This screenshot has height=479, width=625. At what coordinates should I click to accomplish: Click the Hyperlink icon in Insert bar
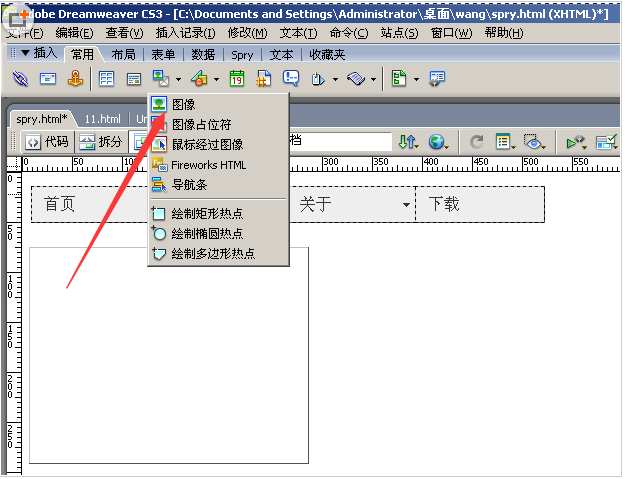click(x=20, y=79)
